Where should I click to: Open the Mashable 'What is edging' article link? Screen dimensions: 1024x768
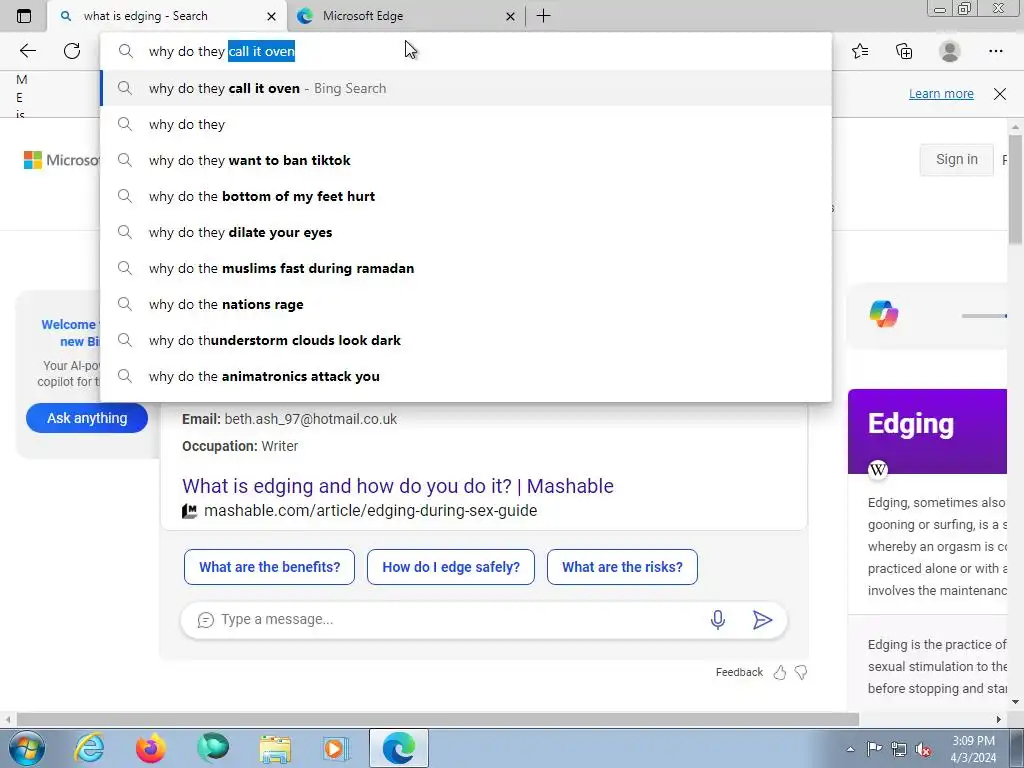398,486
